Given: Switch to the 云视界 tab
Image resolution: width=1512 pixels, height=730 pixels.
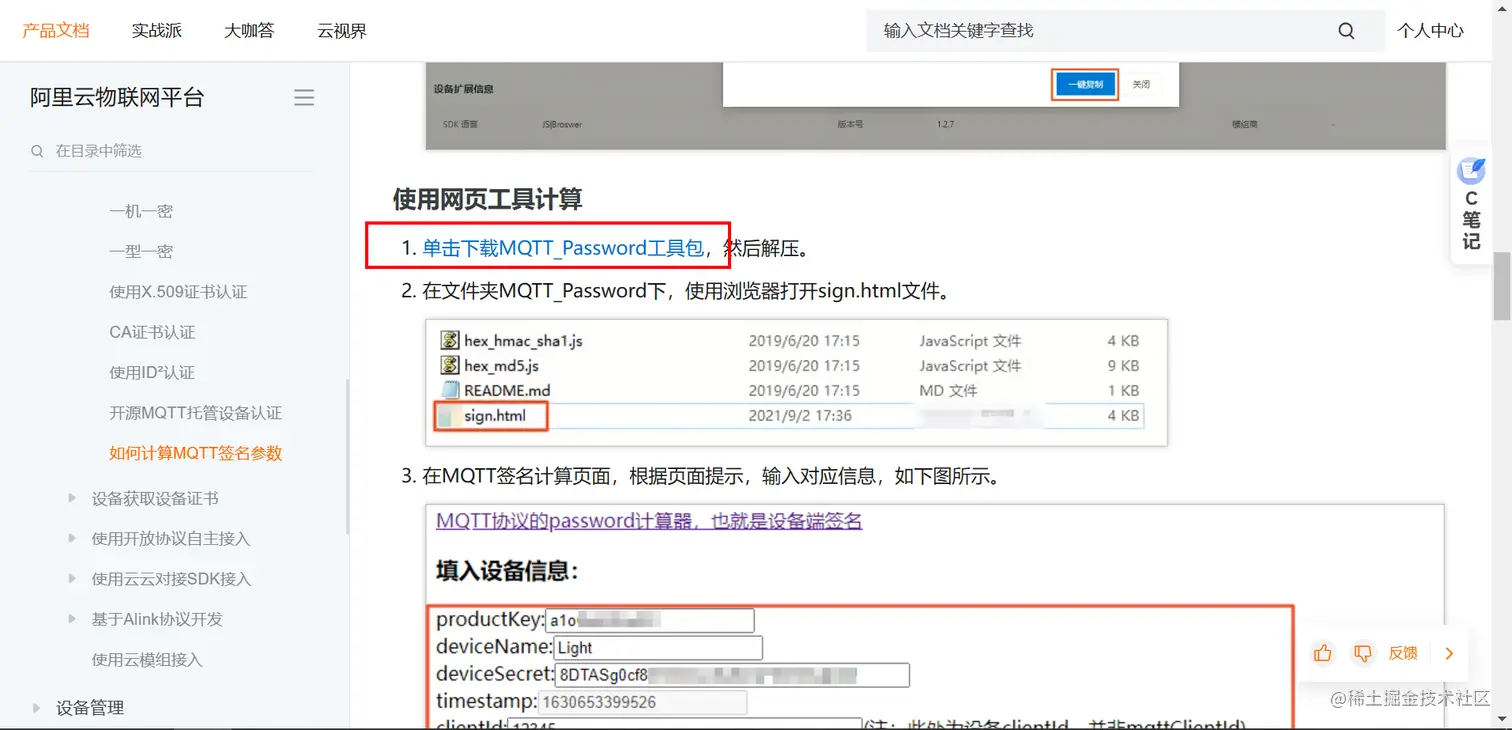Looking at the screenshot, I should click(x=342, y=31).
